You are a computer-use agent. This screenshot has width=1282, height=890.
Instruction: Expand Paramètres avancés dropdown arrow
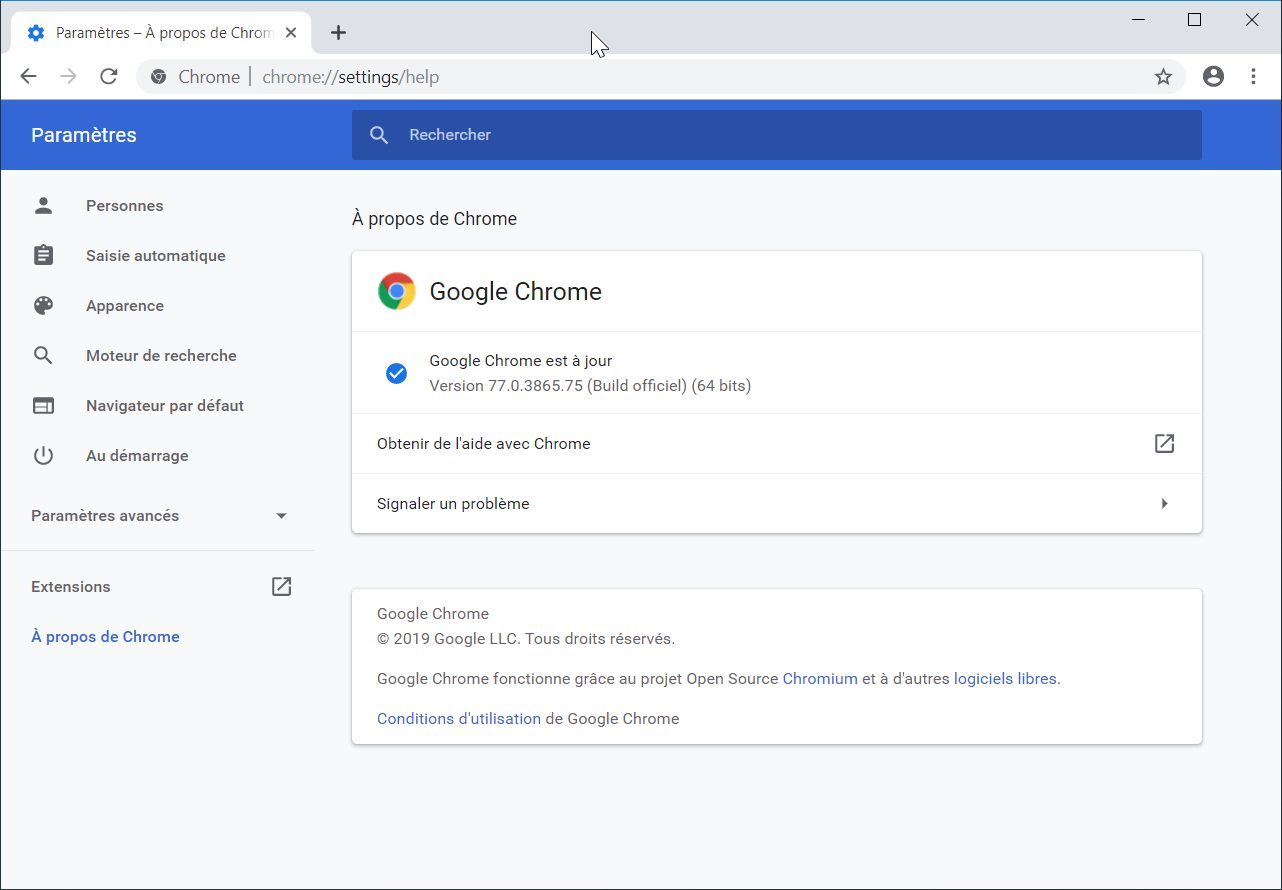[281, 516]
